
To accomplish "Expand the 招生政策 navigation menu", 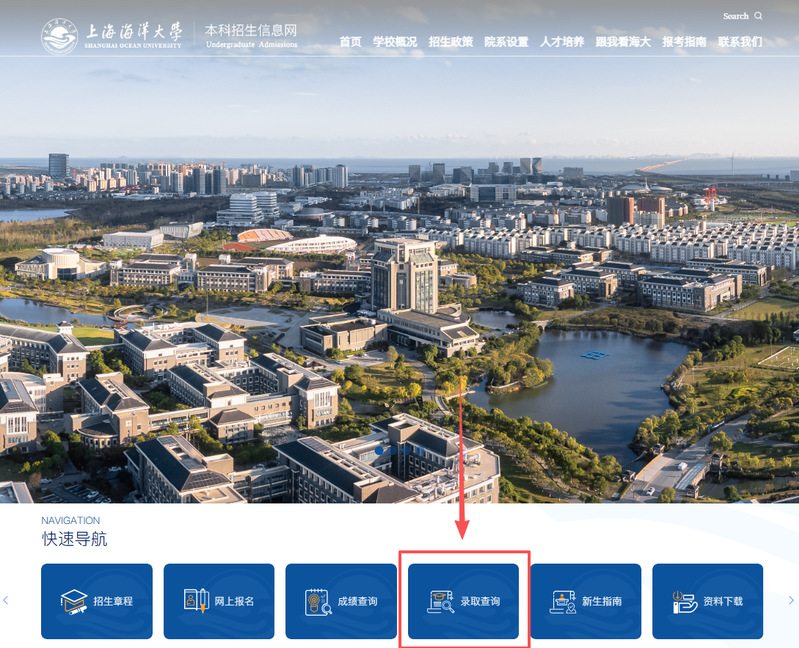I will pos(450,42).
